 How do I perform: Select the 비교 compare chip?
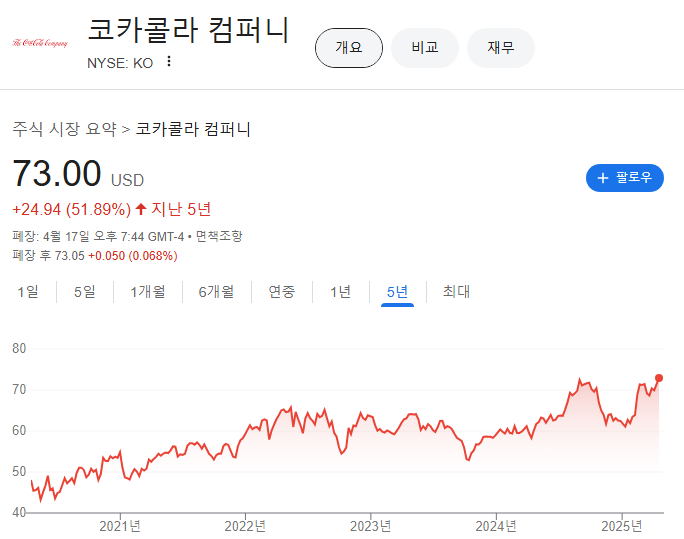click(x=424, y=48)
